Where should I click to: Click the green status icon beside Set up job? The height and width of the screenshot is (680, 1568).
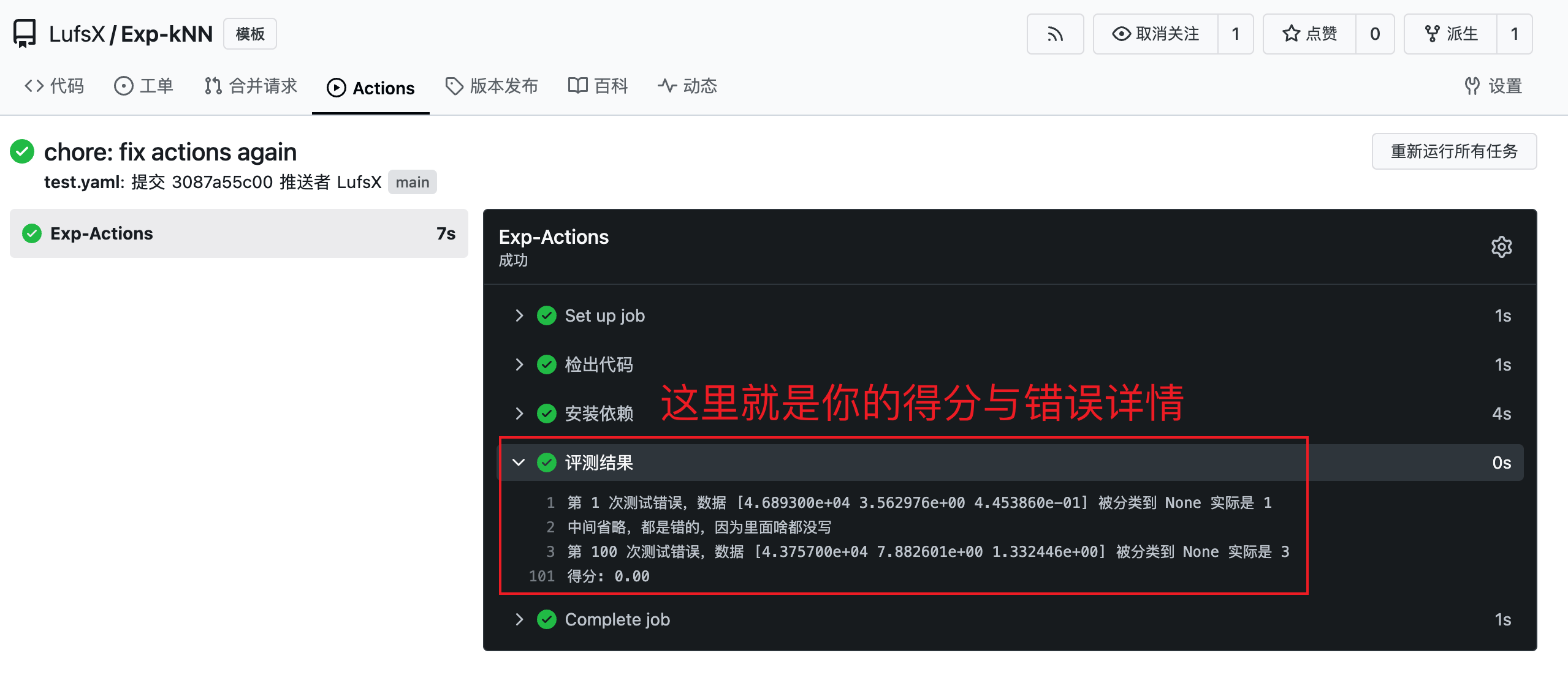pos(546,315)
